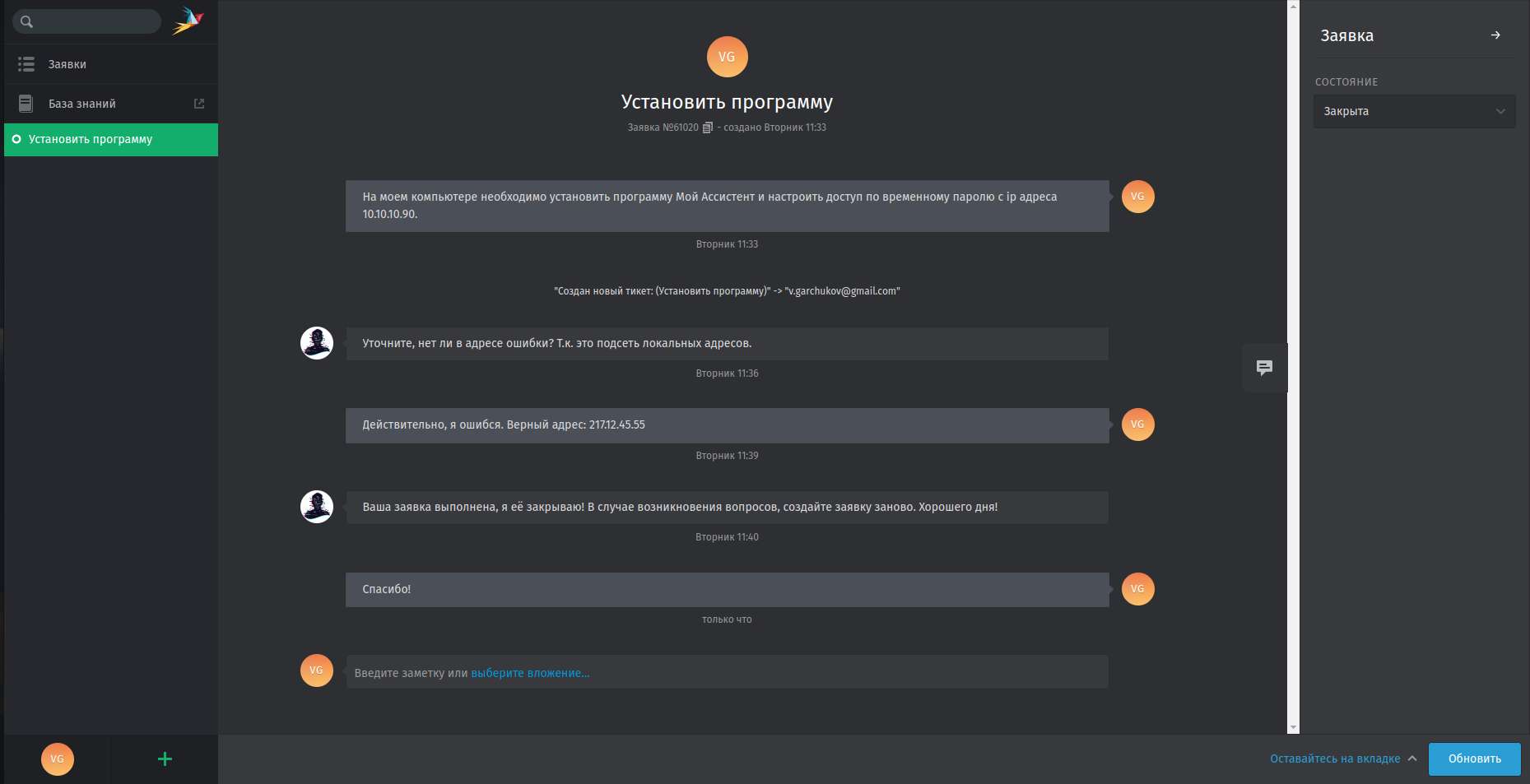This screenshot has height=784, width=1530.
Task: Select the Установить программу ticket tab
Action: 91,140
